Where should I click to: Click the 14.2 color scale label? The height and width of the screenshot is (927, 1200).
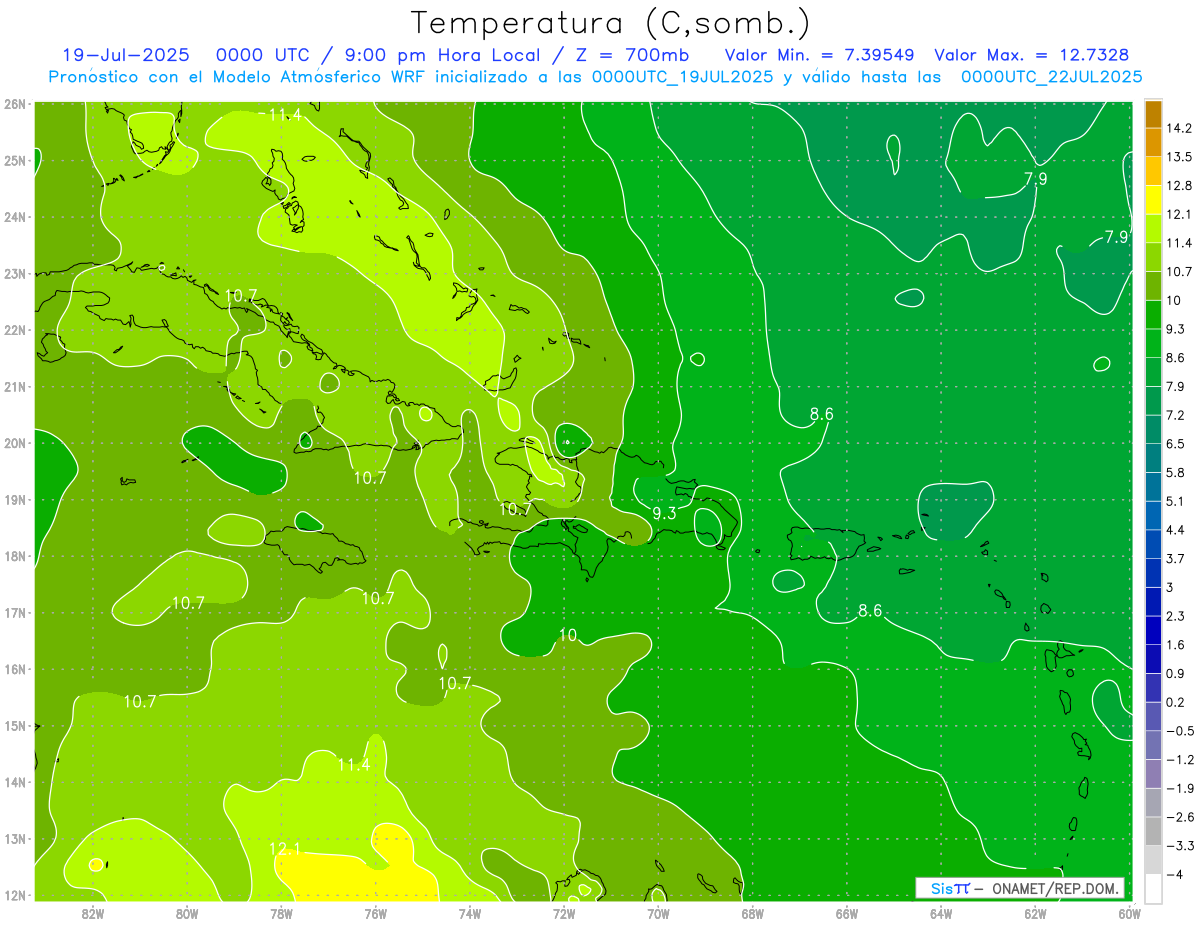pos(1178,128)
